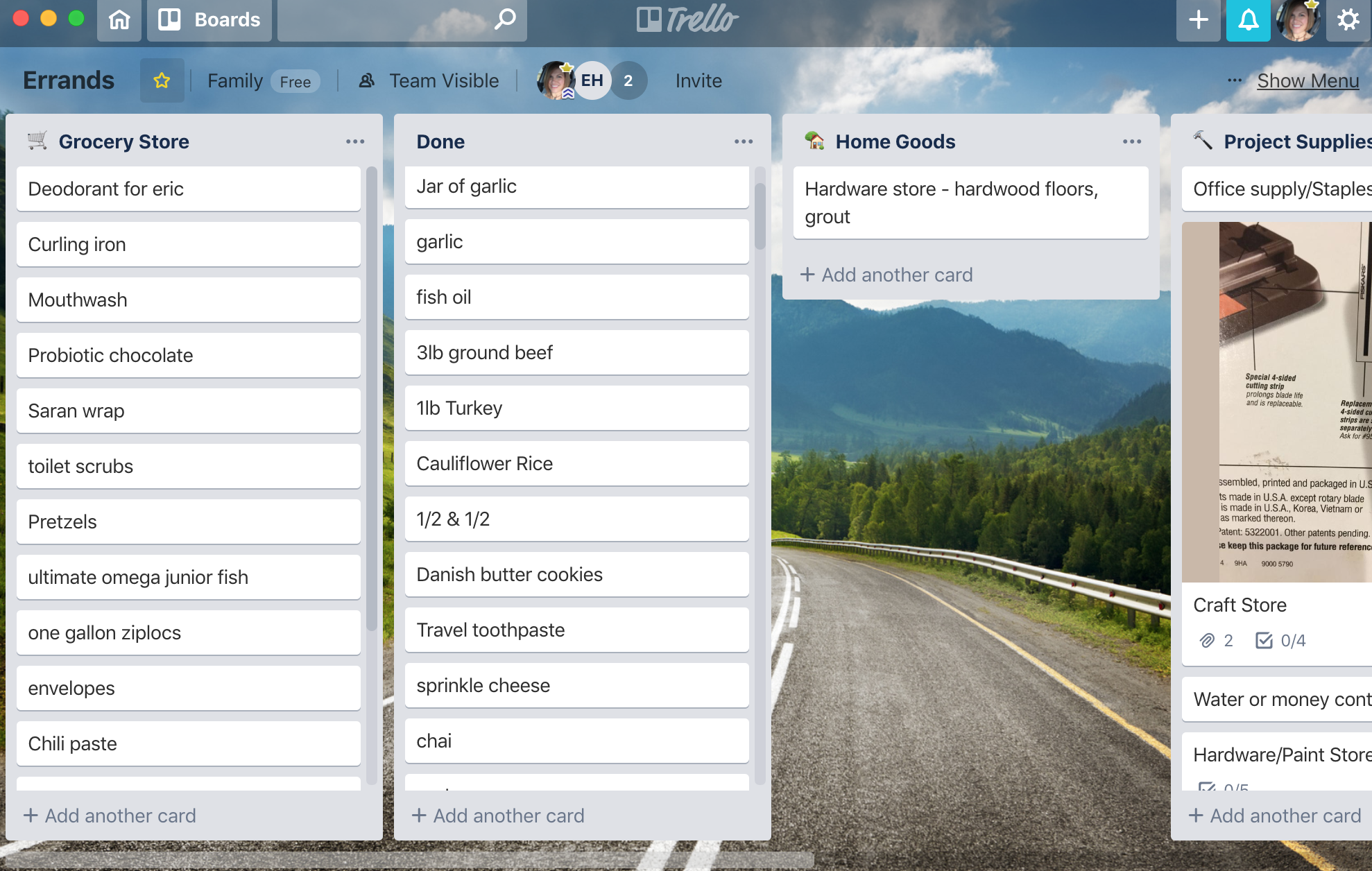Viewport: 1372px width, 871px height.
Task: Open the Travel toothpaste card
Action: [577, 630]
